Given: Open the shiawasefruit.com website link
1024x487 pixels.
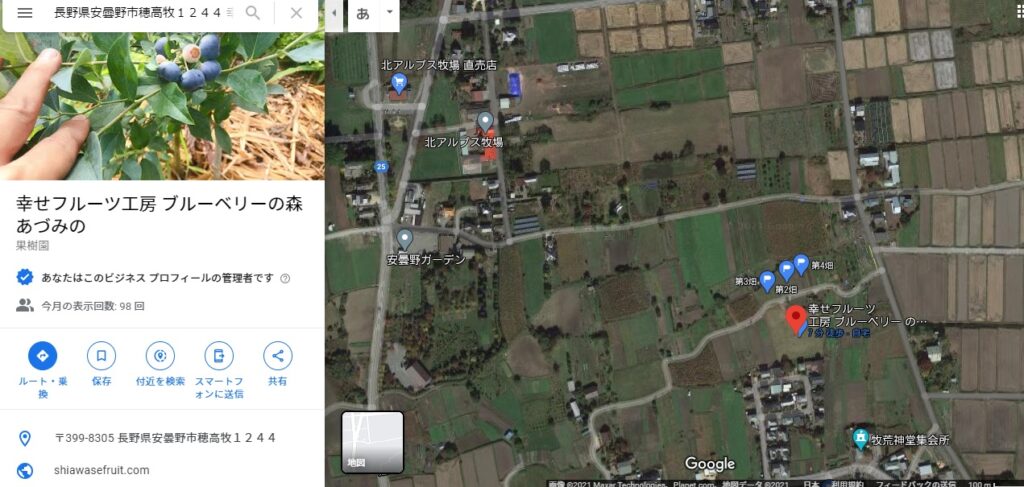Looking at the screenshot, I should [102, 470].
